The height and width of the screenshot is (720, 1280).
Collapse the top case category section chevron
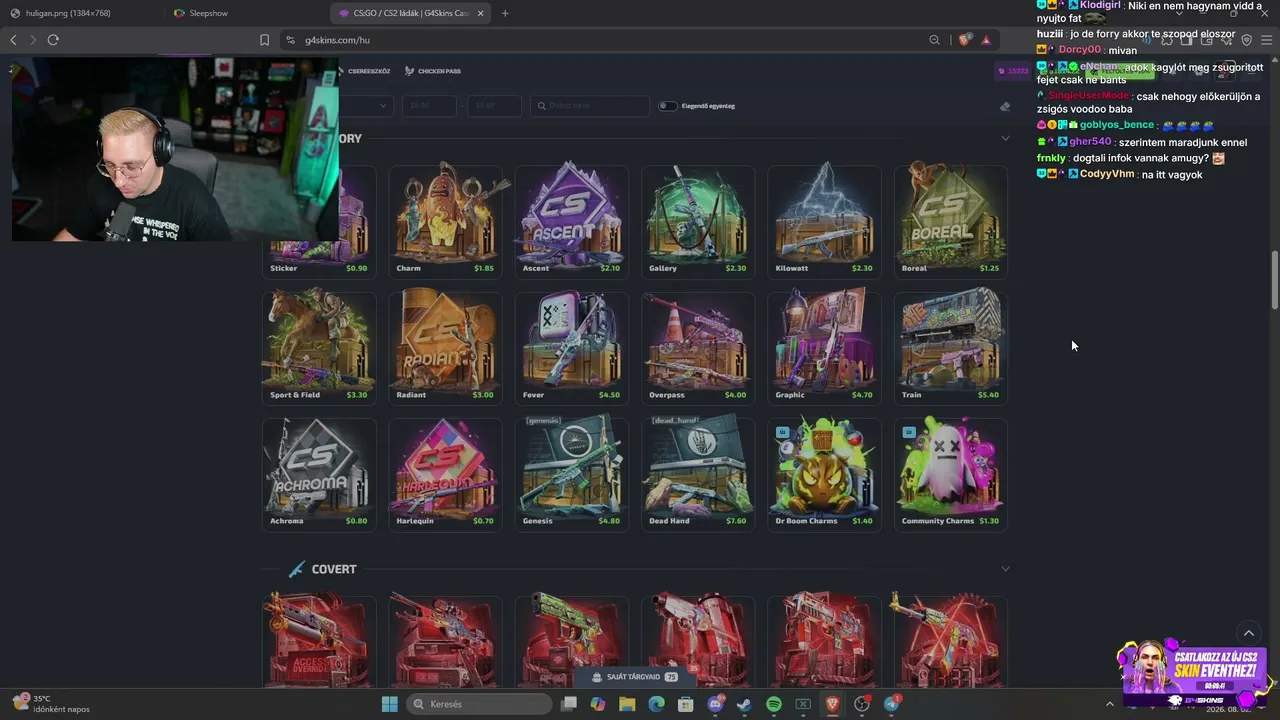pyautogui.click(x=1005, y=138)
